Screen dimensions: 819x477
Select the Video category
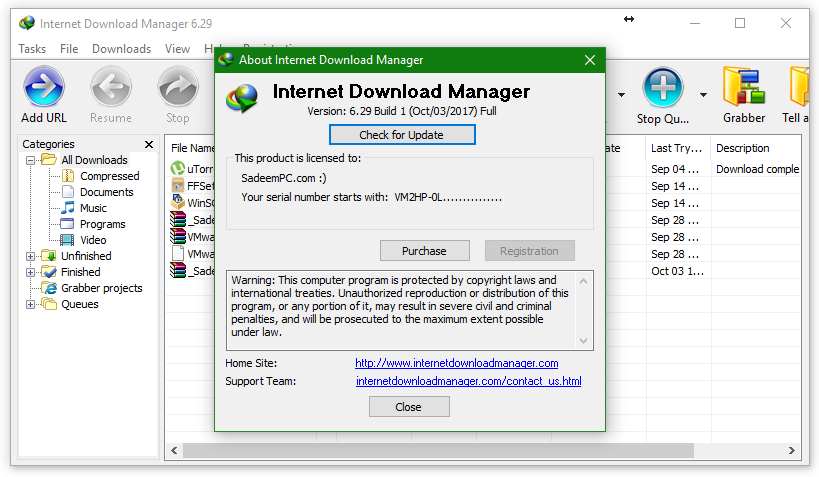click(93, 240)
